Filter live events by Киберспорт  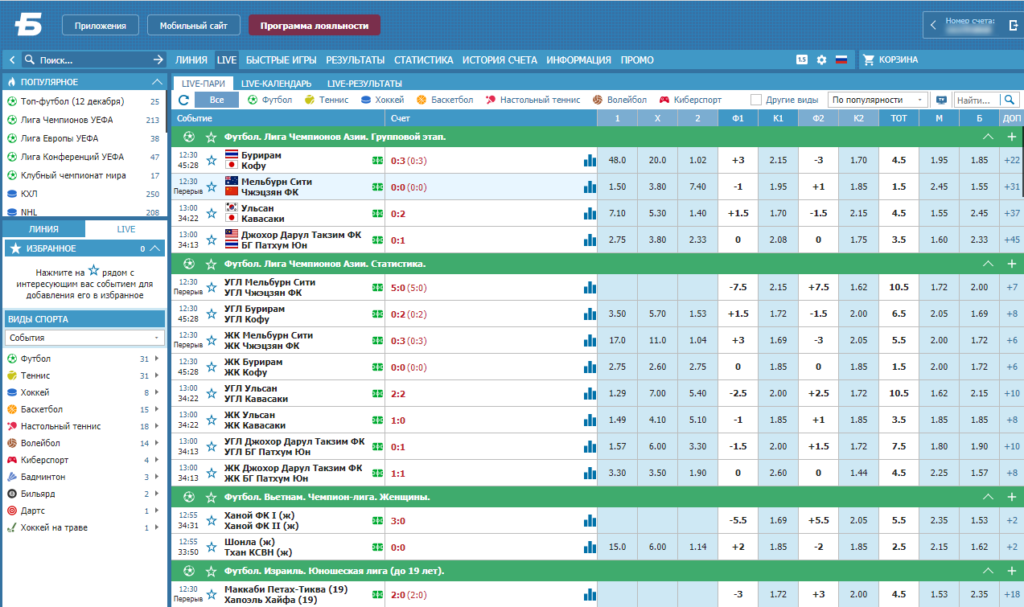click(691, 100)
